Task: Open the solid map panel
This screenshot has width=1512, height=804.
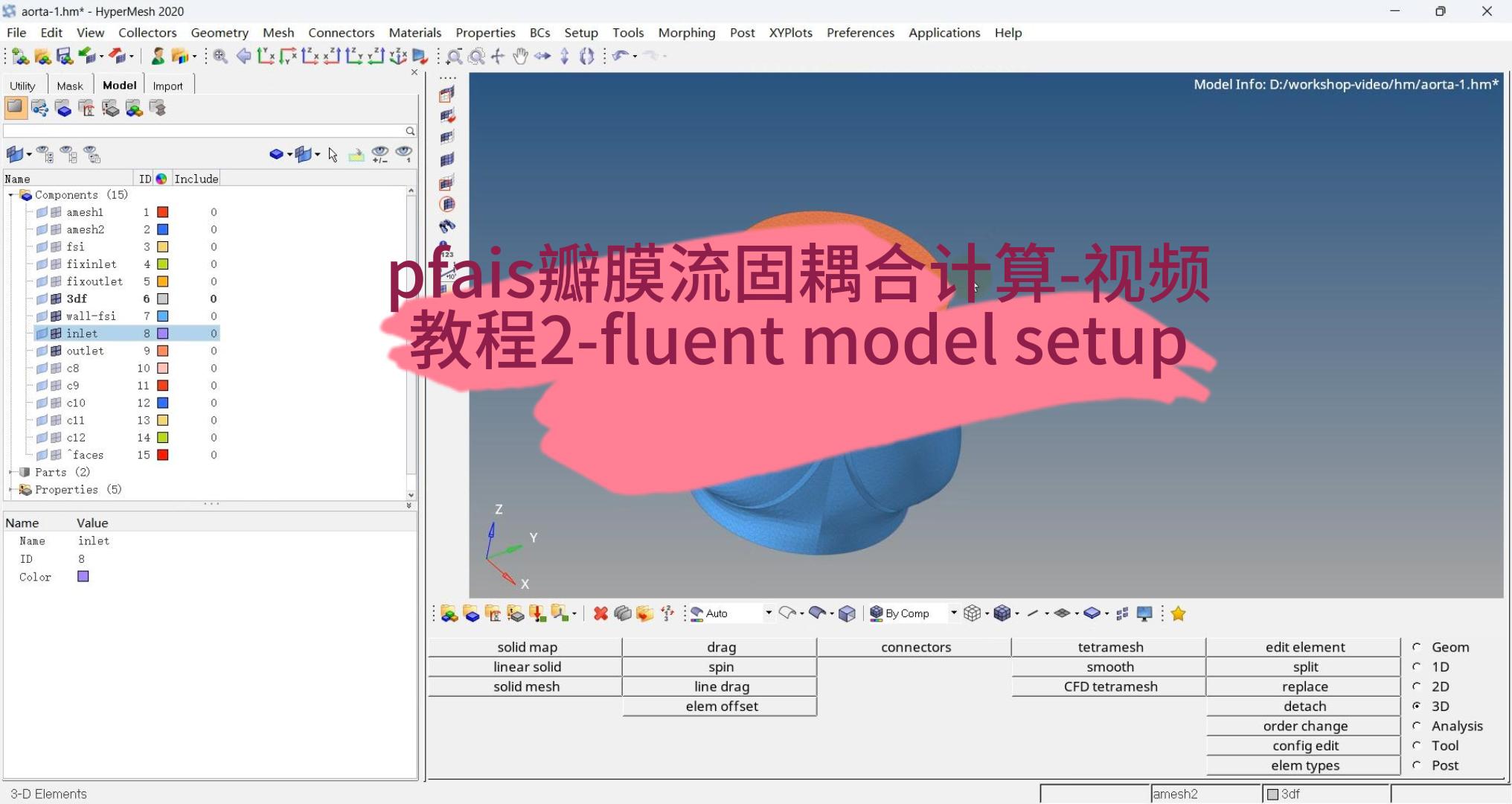Action: click(527, 647)
